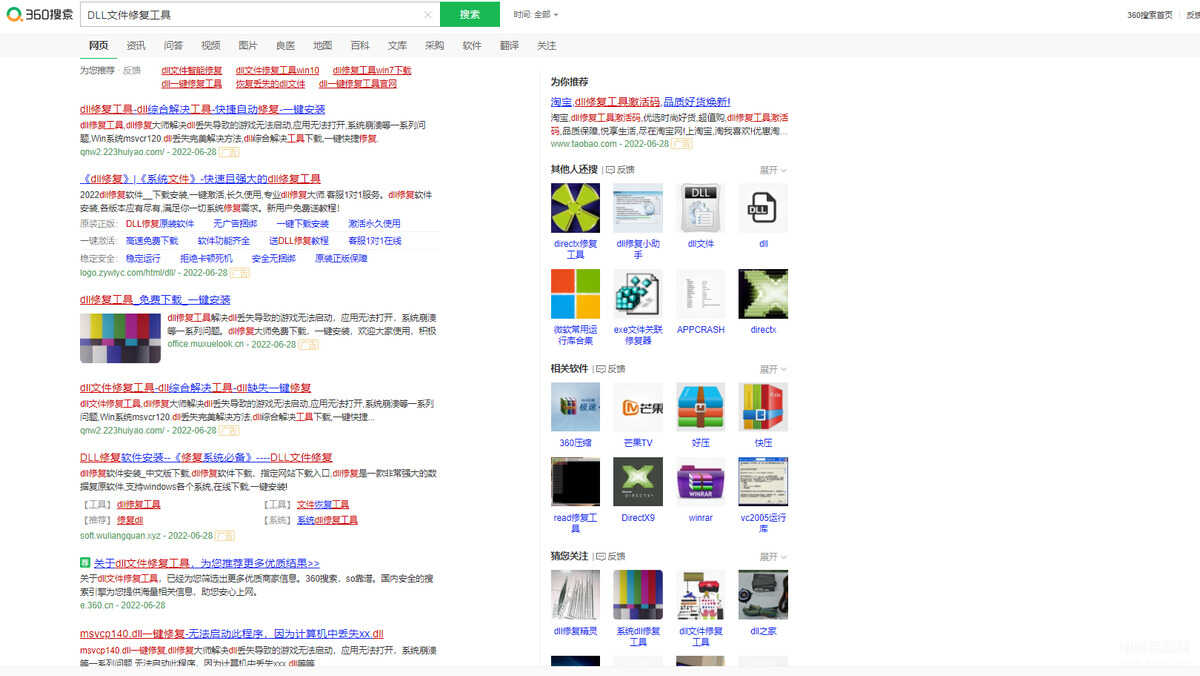
Task: Switch to the 软件 tab
Action: click(x=472, y=45)
